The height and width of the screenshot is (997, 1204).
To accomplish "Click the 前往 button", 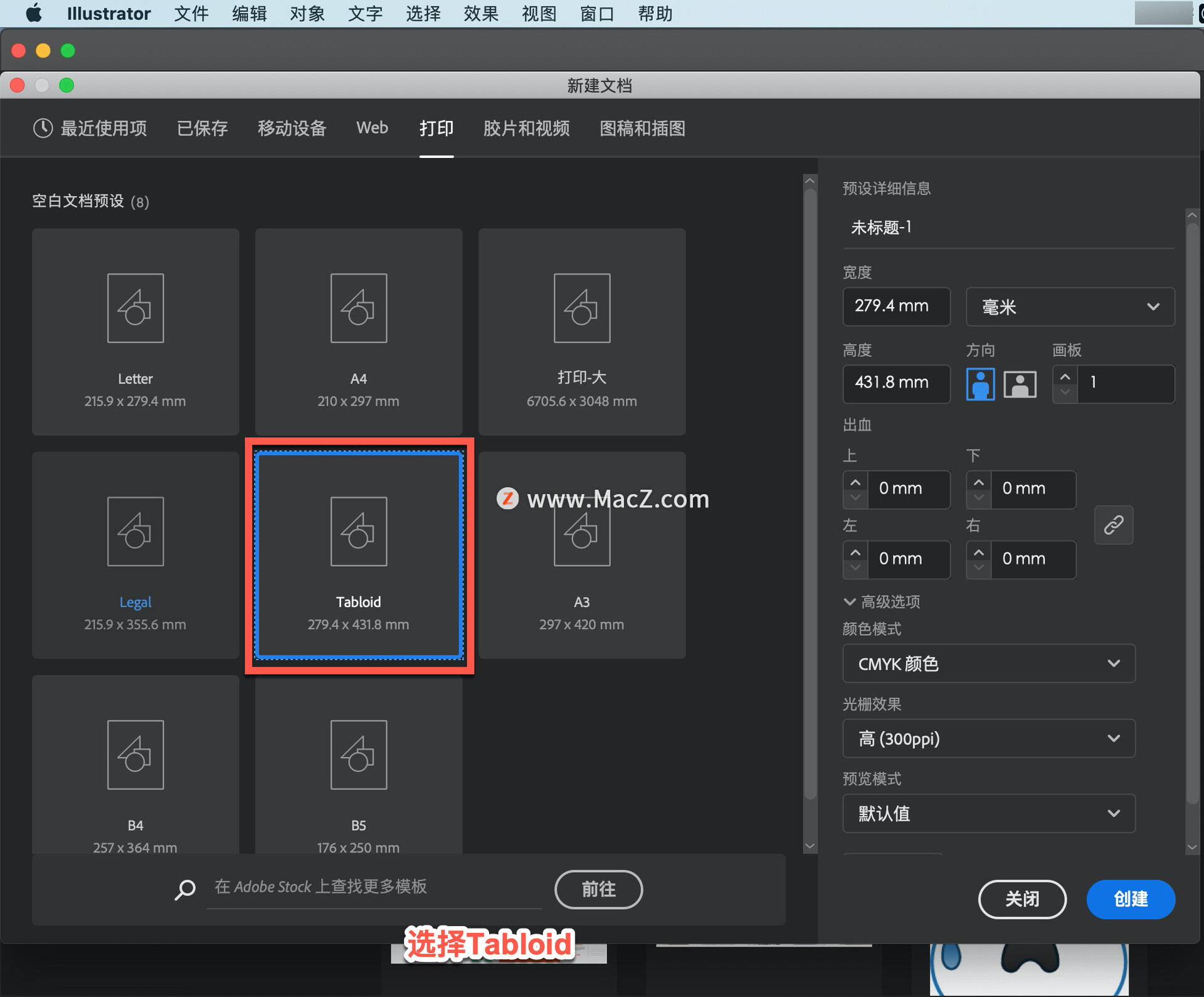I will point(598,889).
